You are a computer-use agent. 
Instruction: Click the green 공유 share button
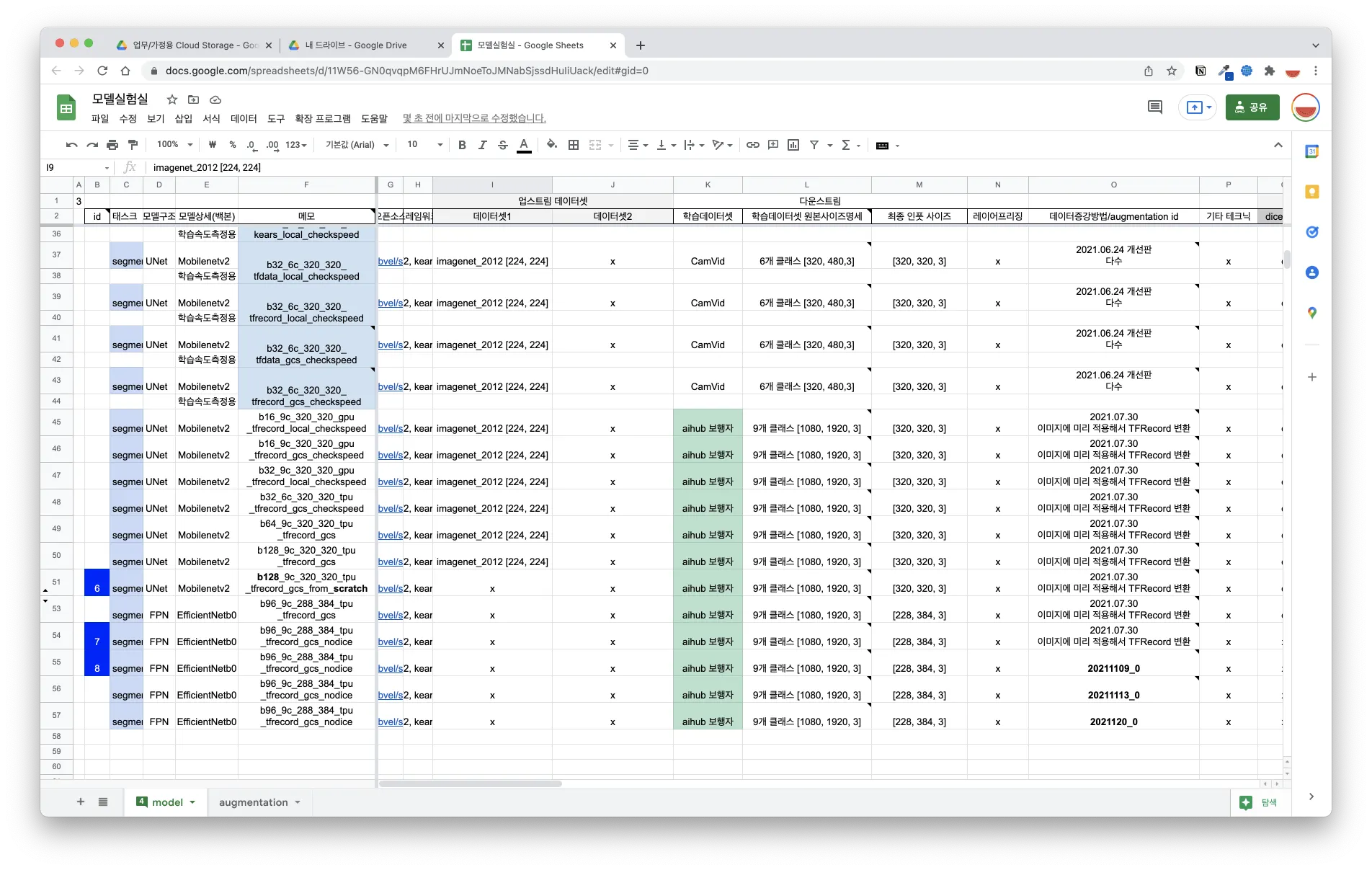click(1252, 107)
